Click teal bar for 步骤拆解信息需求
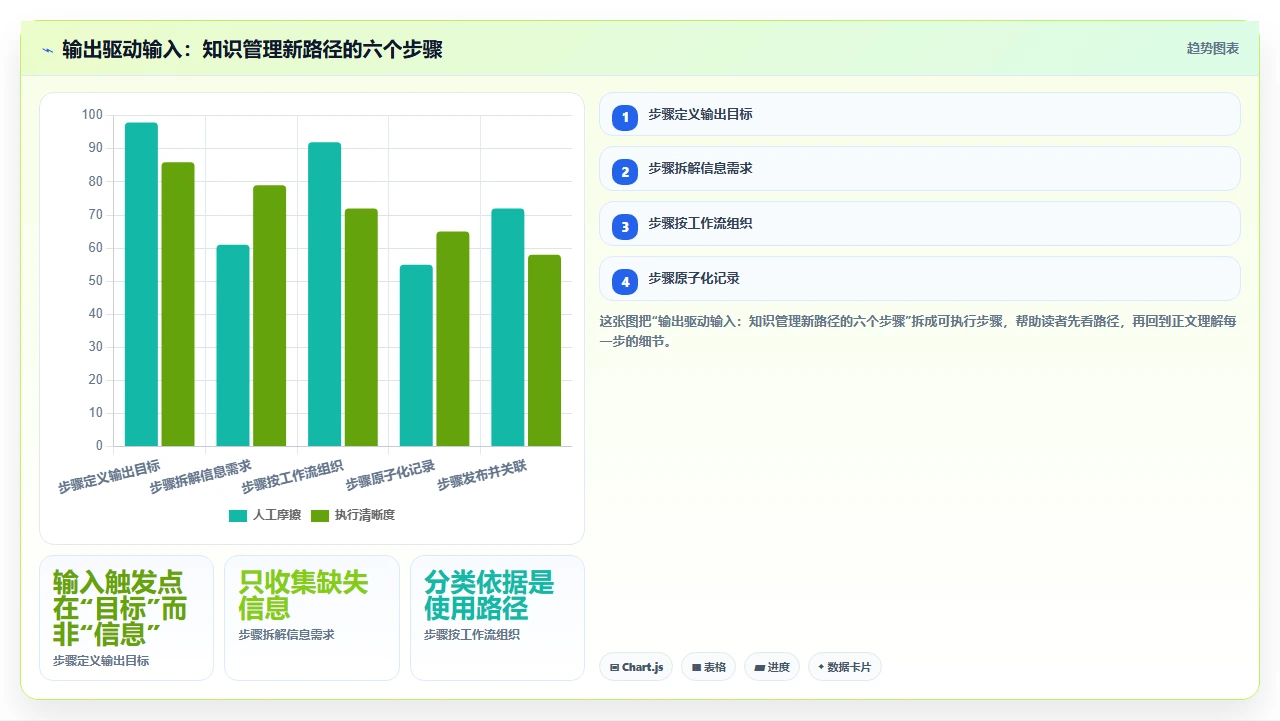1280x721 pixels. click(x=233, y=345)
